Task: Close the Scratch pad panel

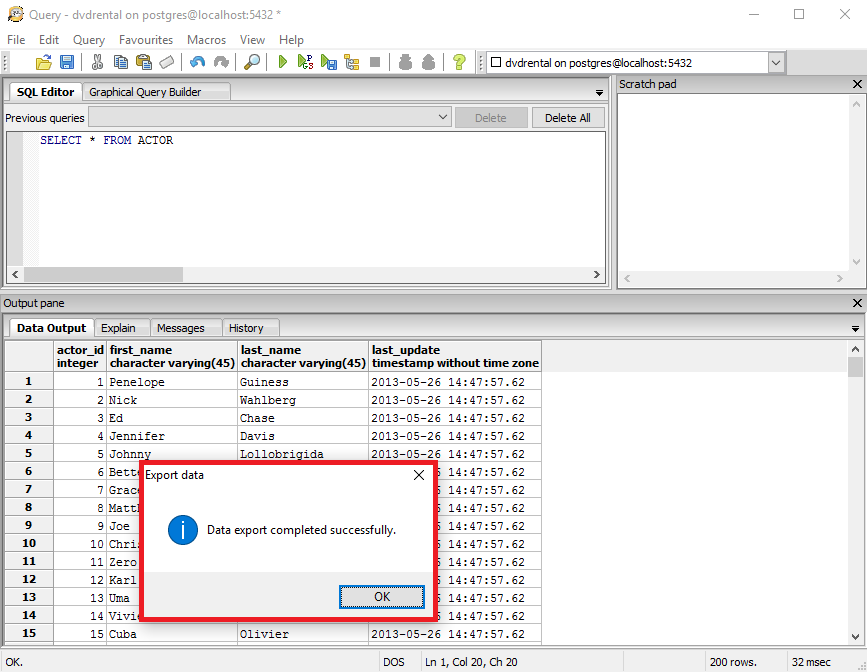Action: (857, 84)
